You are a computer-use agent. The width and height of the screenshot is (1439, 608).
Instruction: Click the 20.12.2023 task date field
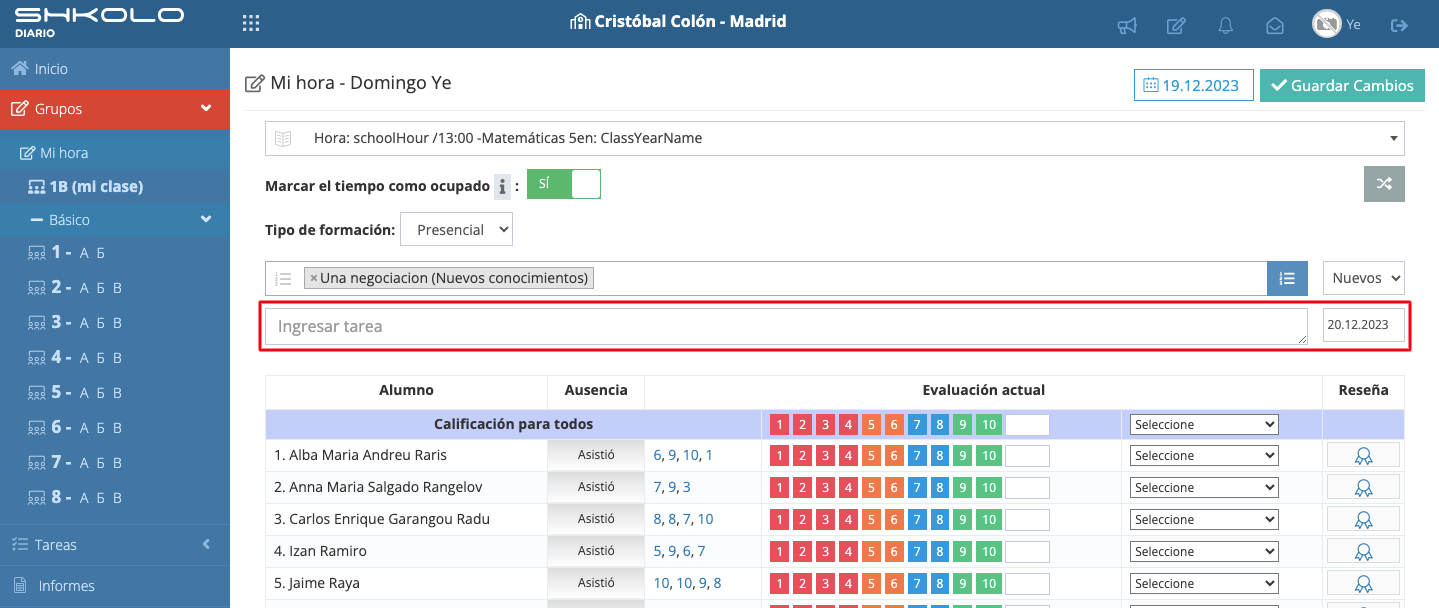point(1364,325)
